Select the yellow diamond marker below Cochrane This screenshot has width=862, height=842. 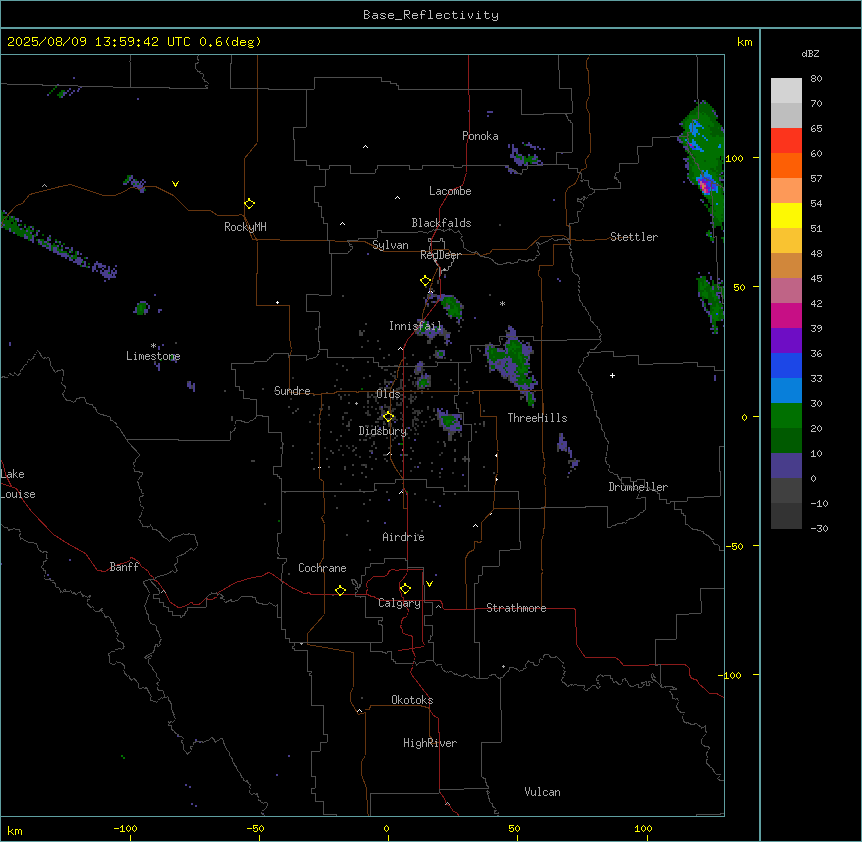click(x=340, y=590)
